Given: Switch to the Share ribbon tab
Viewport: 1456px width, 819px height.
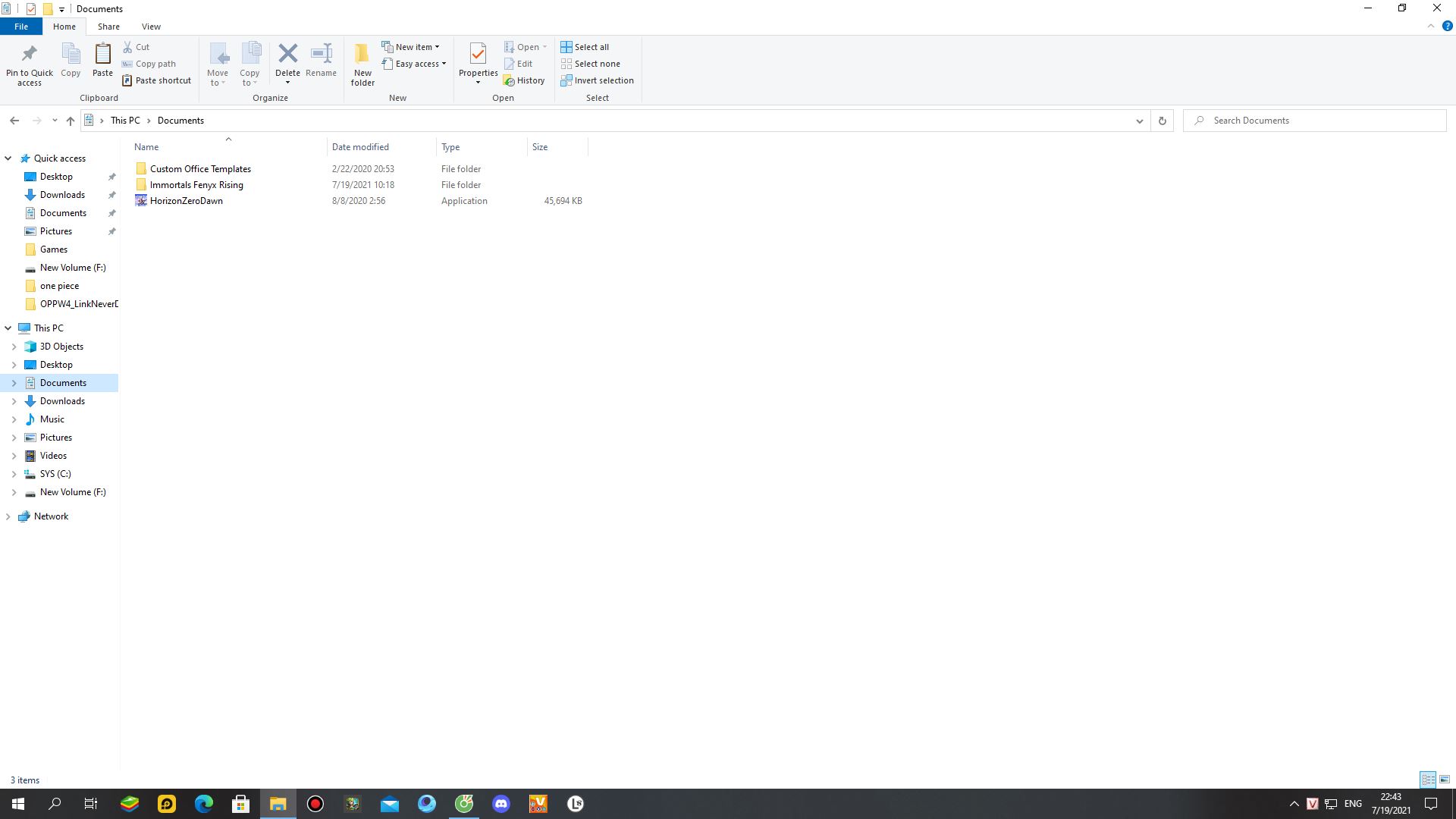Looking at the screenshot, I should coord(108,27).
